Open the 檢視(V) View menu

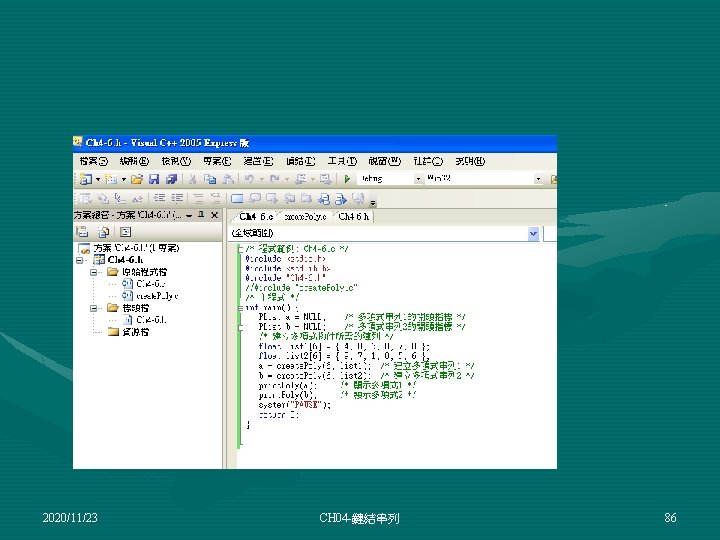point(176,161)
